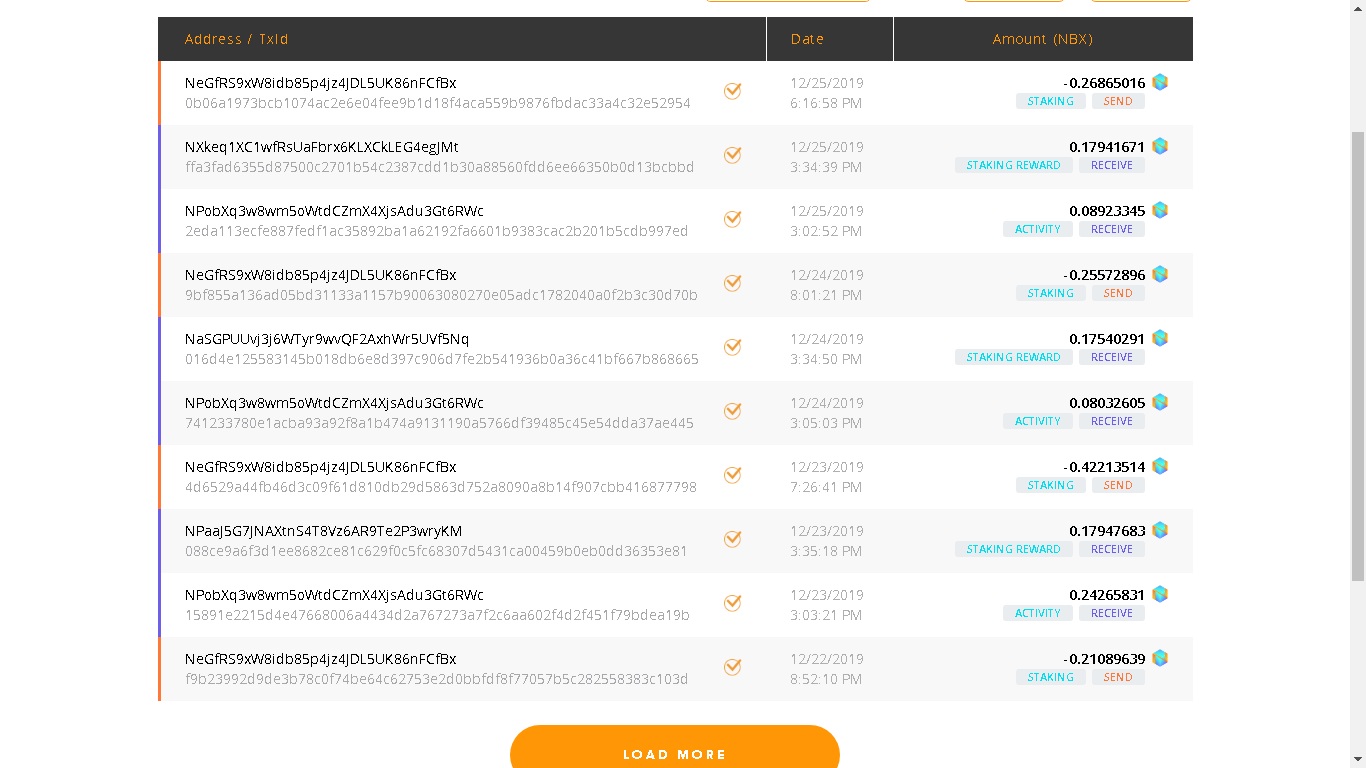Click the confirmed checkmark for the 6:16:58 PM transaction
The height and width of the screenshot is (768, 1366).
tap(733, 91)
